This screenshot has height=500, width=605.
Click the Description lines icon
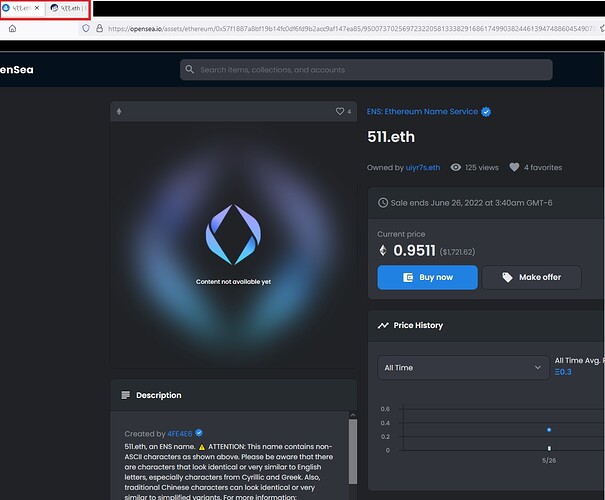point(125,395)
